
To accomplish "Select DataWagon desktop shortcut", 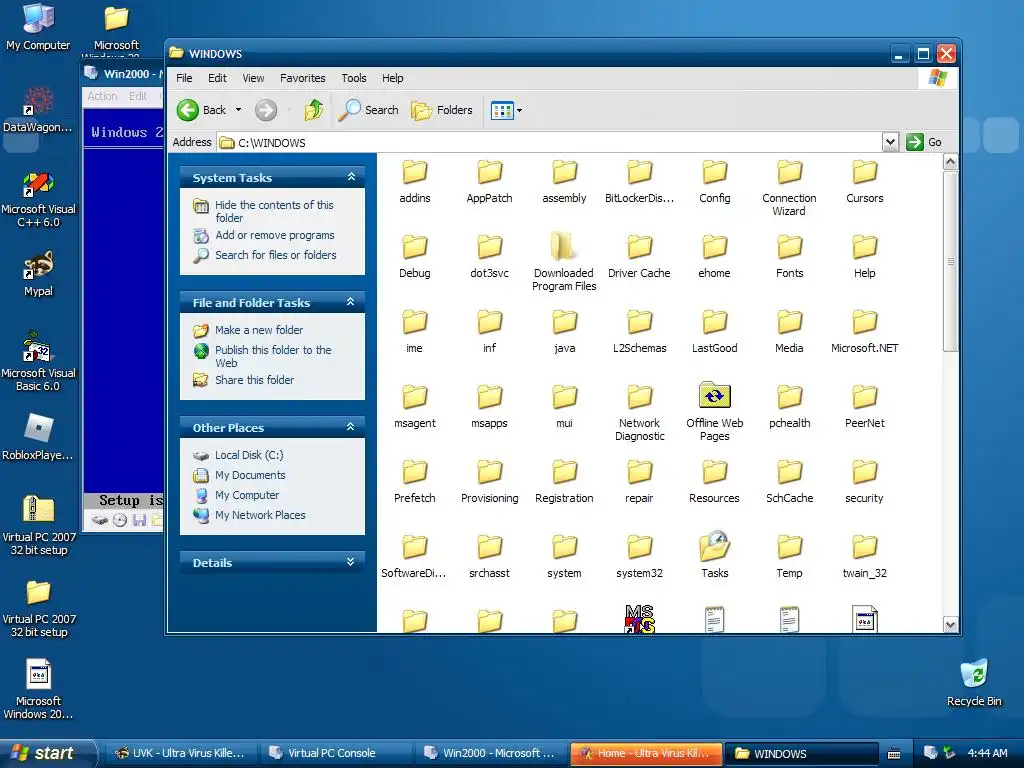I will point(38,110).
